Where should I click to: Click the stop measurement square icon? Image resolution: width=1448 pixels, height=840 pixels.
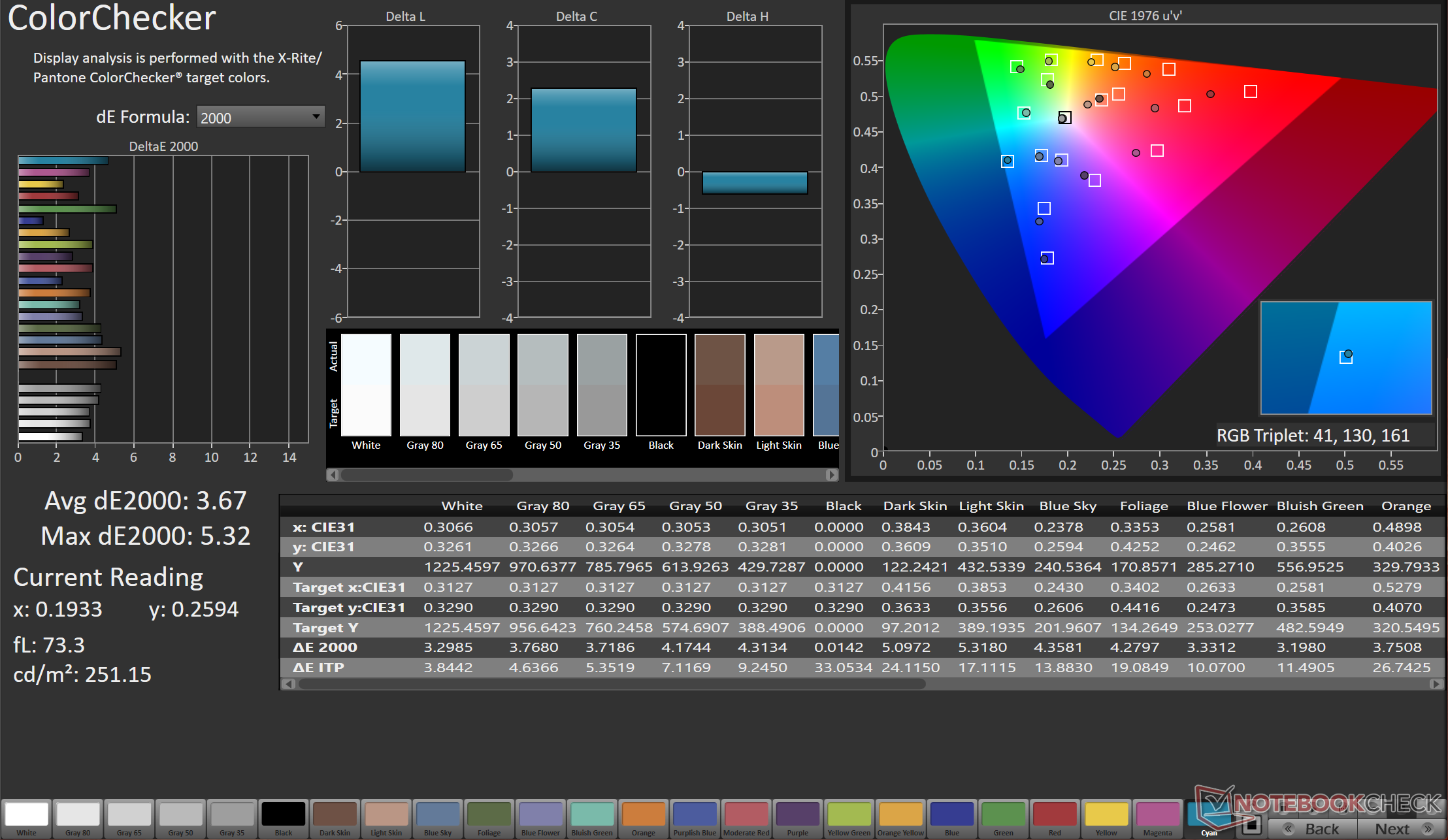(x=1251, y=826)
